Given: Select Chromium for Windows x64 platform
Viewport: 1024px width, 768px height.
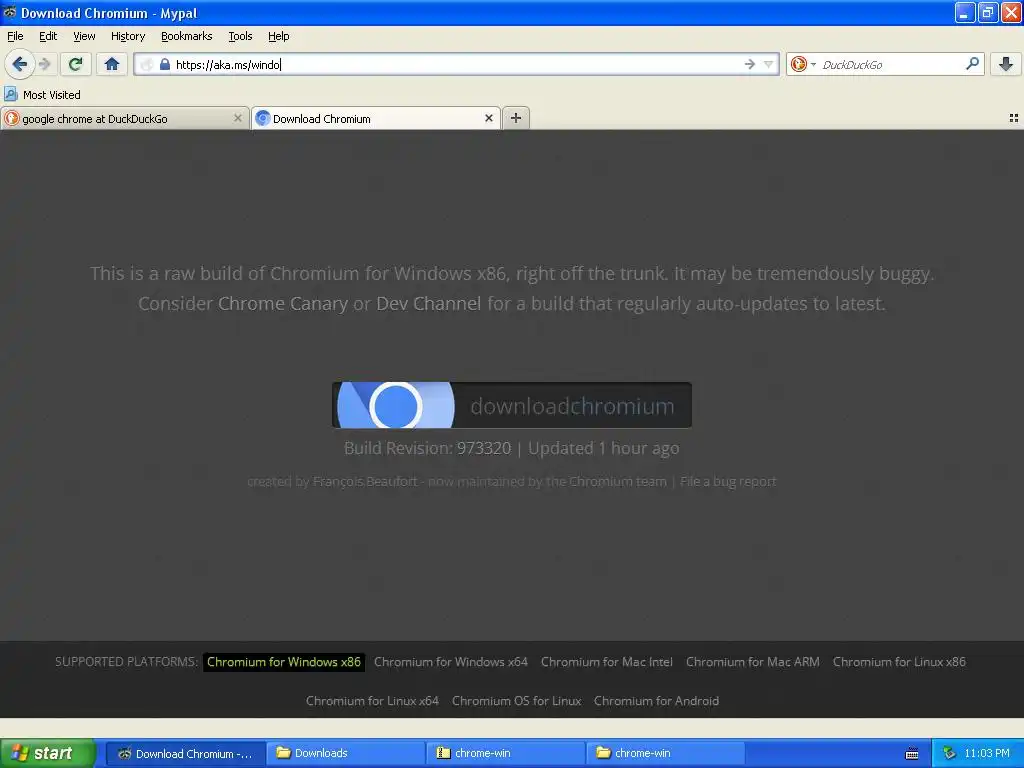Looking at the screenshot, I should 451,662.
